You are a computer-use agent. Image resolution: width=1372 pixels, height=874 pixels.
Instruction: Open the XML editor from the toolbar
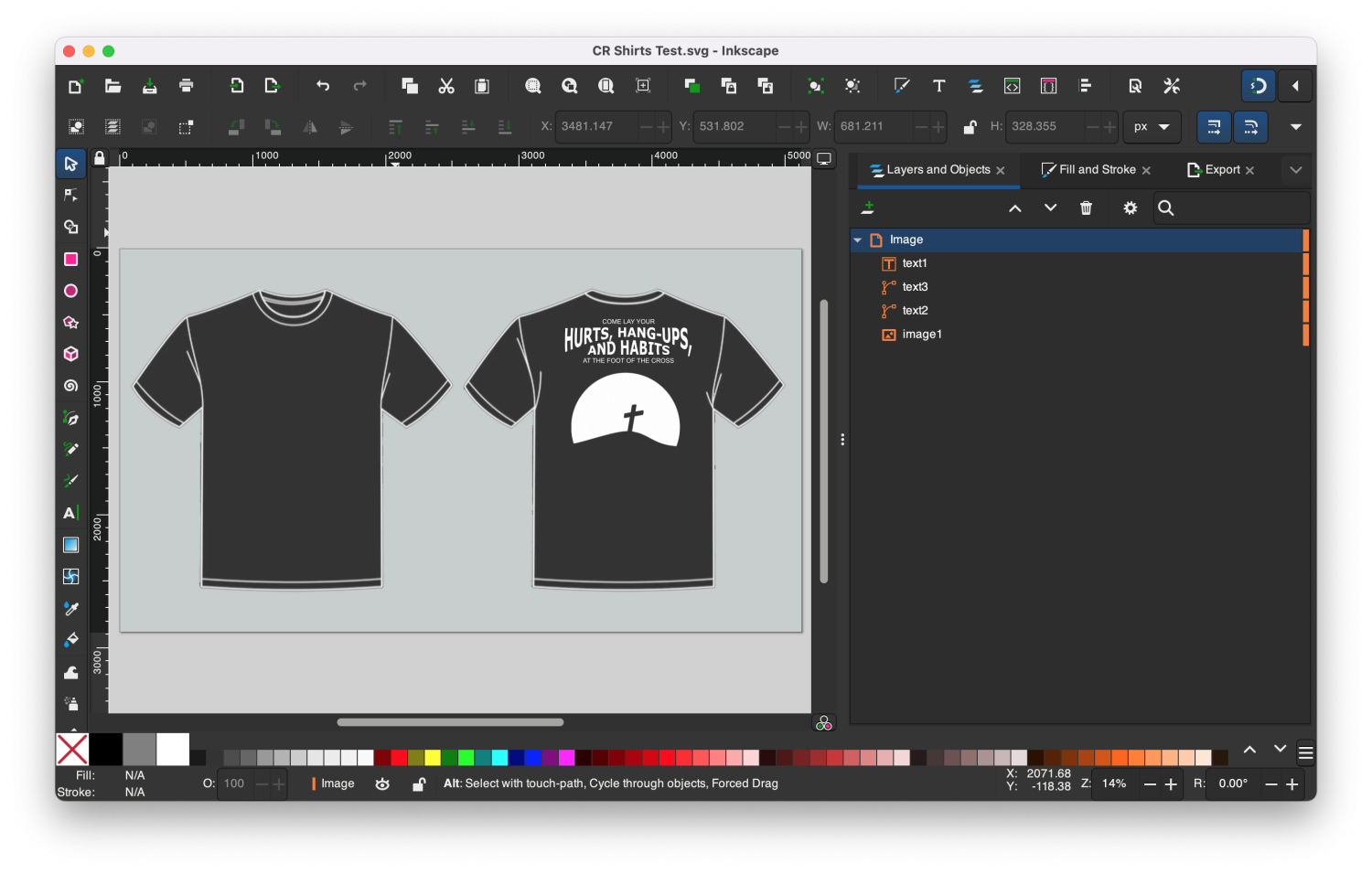1012,85
